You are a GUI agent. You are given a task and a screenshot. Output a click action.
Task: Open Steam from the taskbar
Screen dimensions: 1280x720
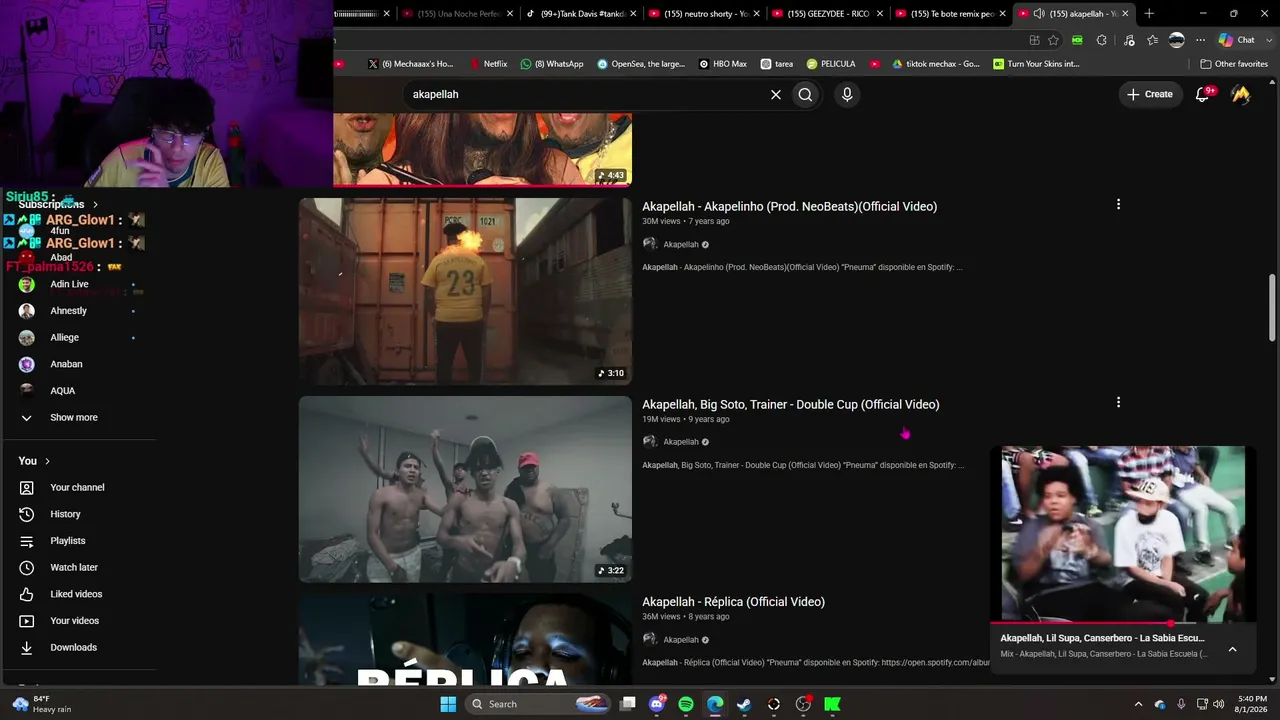pyautogui.click(x=744, y=704)
